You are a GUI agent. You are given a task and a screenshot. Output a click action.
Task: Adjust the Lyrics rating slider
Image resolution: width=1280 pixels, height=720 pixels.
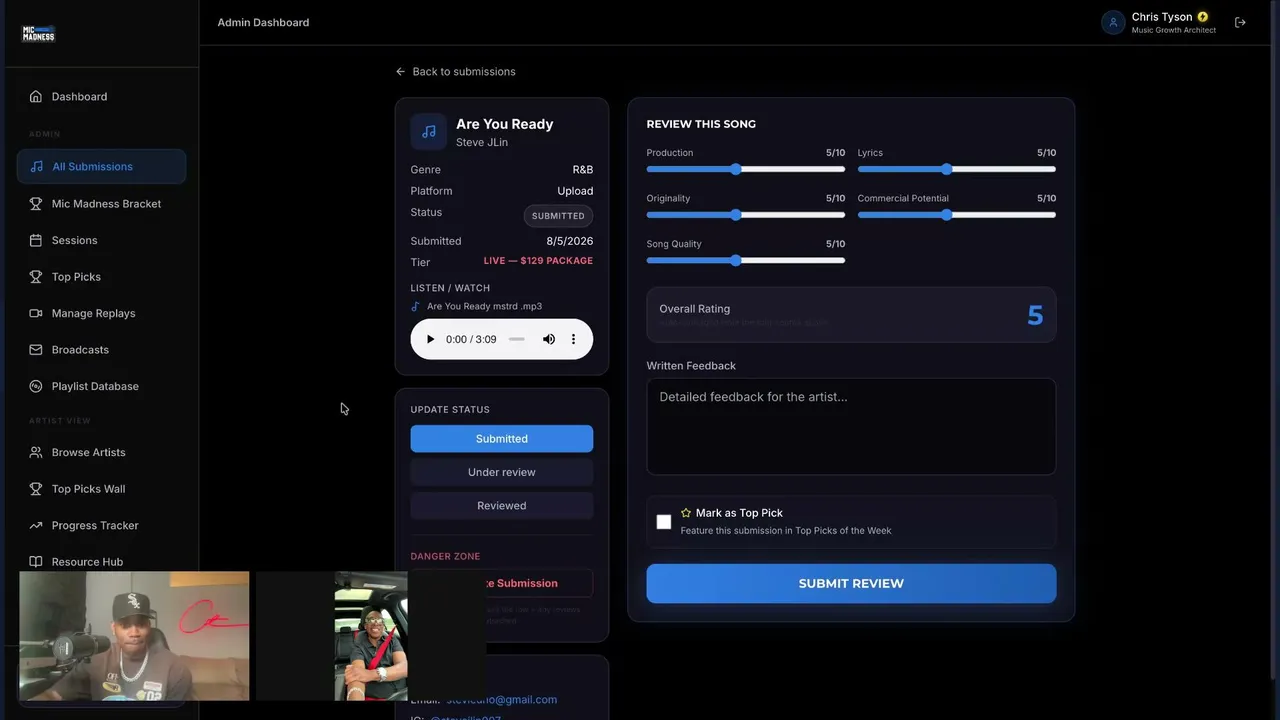(x=957, y=170)
